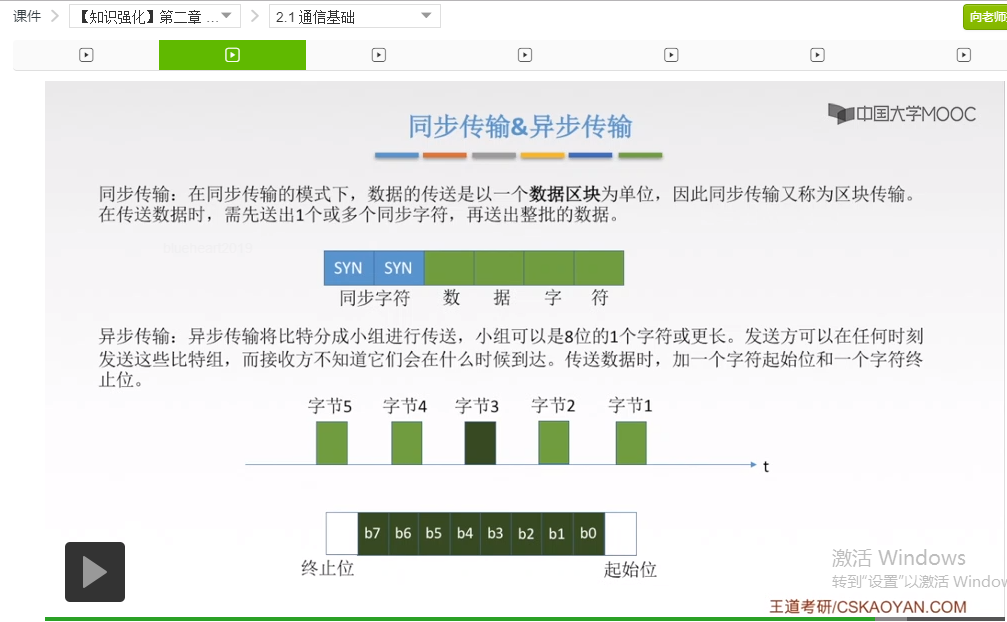The image size is (1007, 622).
Task: Click the breadcrumb arrow before 2.1 通信基础
Action: pos(255,16)
